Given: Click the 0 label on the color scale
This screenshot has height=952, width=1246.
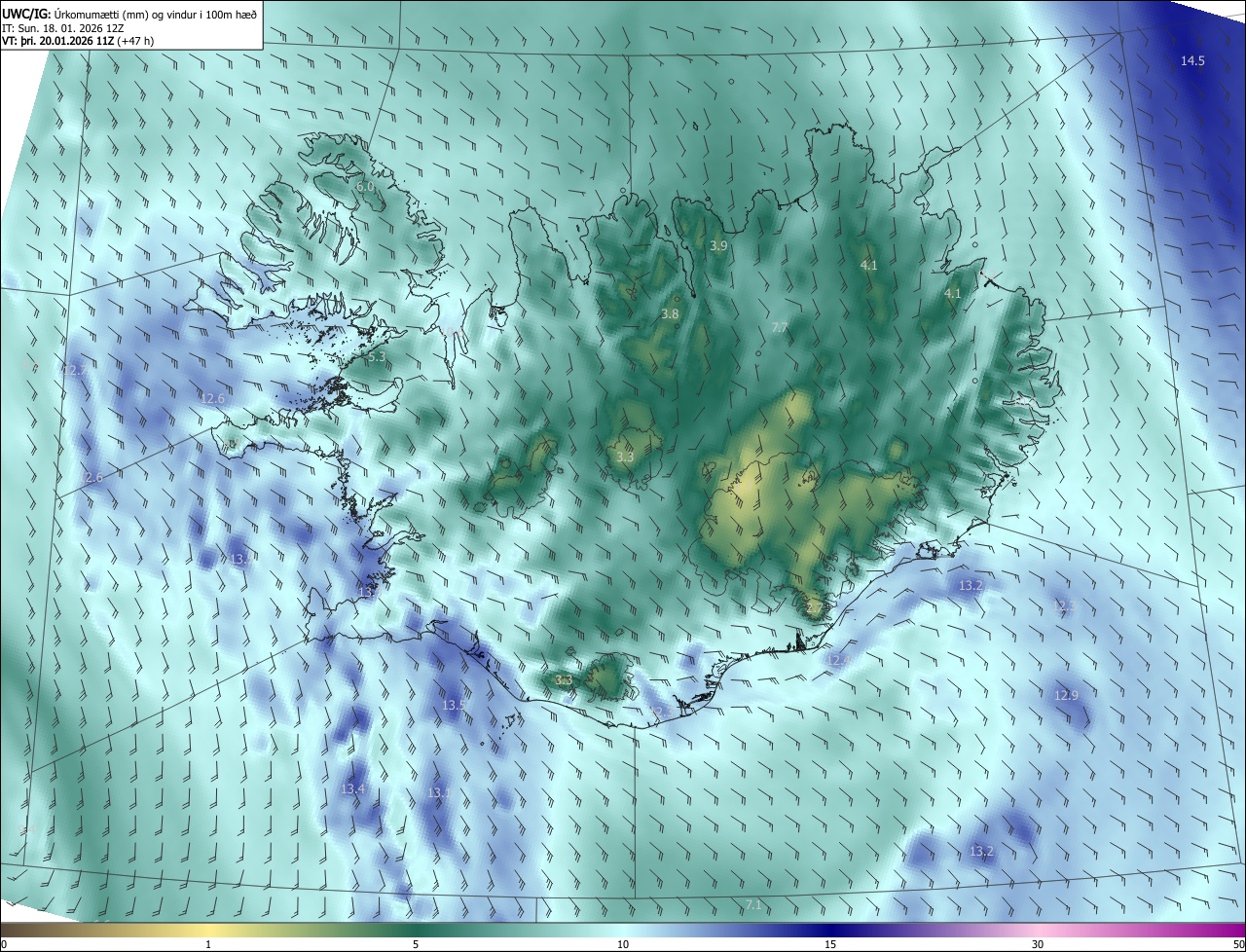Looking at the screenshot, I should [4, 944].
